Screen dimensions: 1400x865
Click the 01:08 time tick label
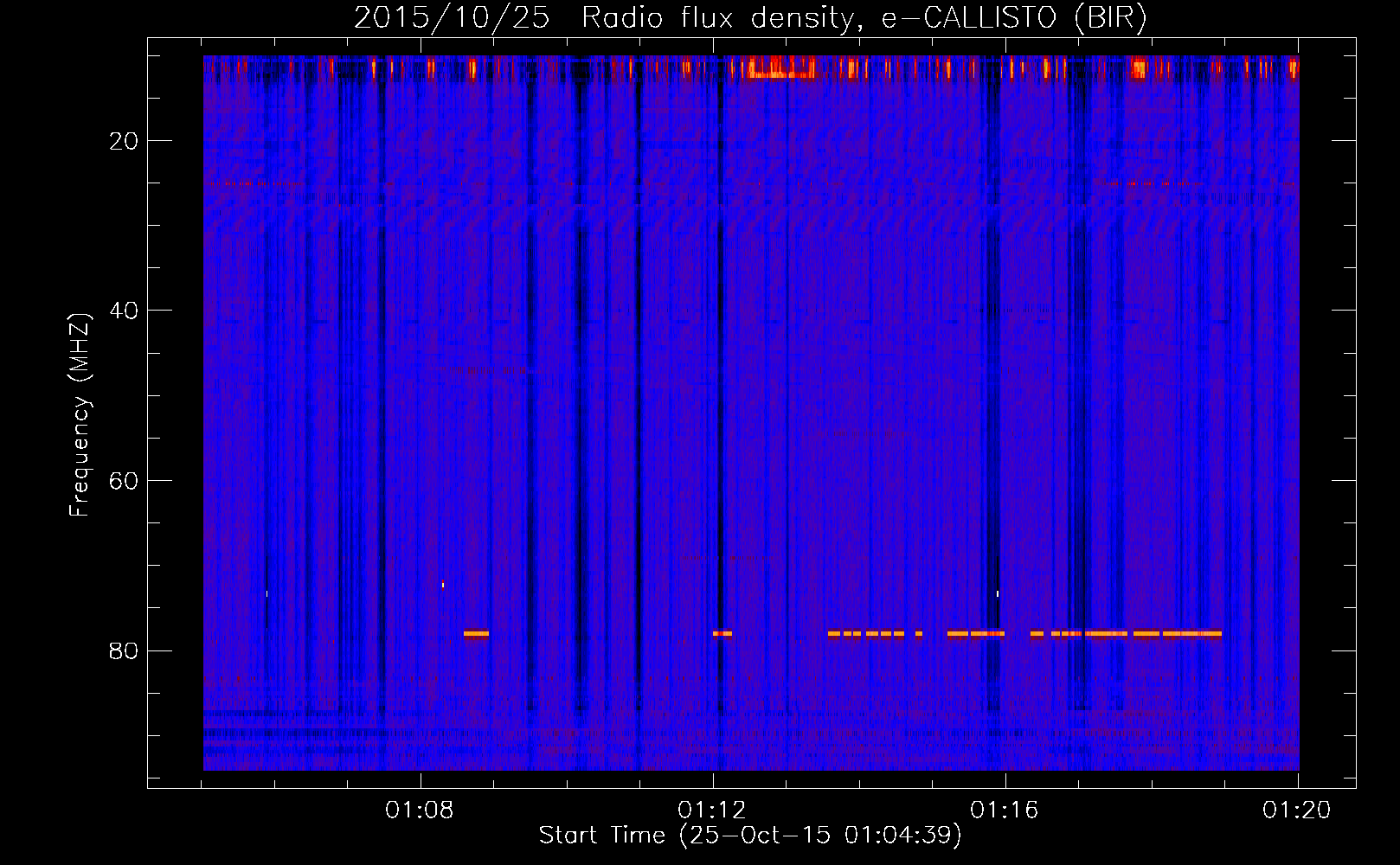coord(420,811)
